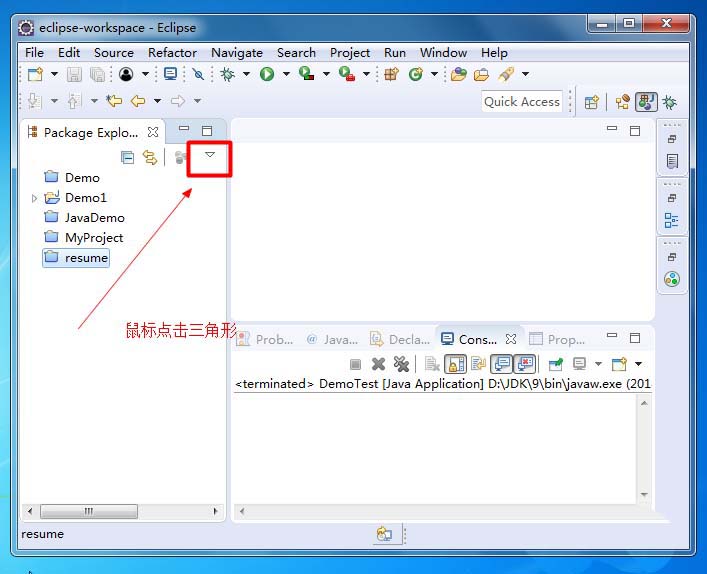Click the Save All icon
This screenshot has width=707, height=574.
[x=97, y=74]
